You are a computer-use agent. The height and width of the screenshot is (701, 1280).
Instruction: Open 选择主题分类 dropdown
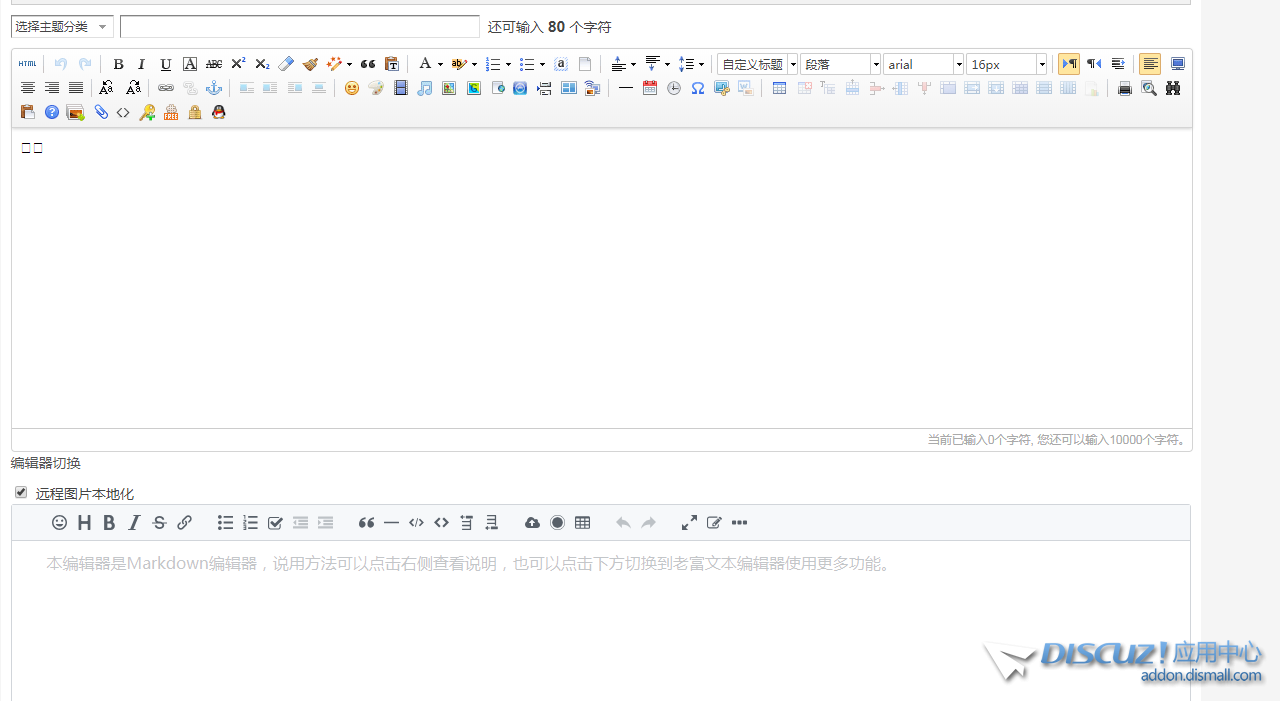[x=62, y=27]
